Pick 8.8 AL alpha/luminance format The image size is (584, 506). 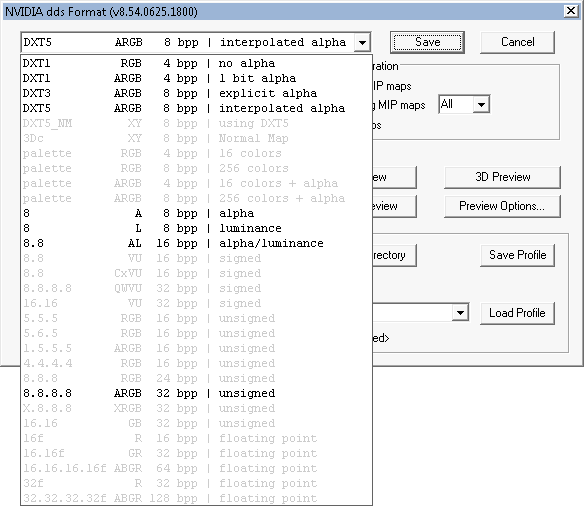pyautogui.click(x=197, y=243)
